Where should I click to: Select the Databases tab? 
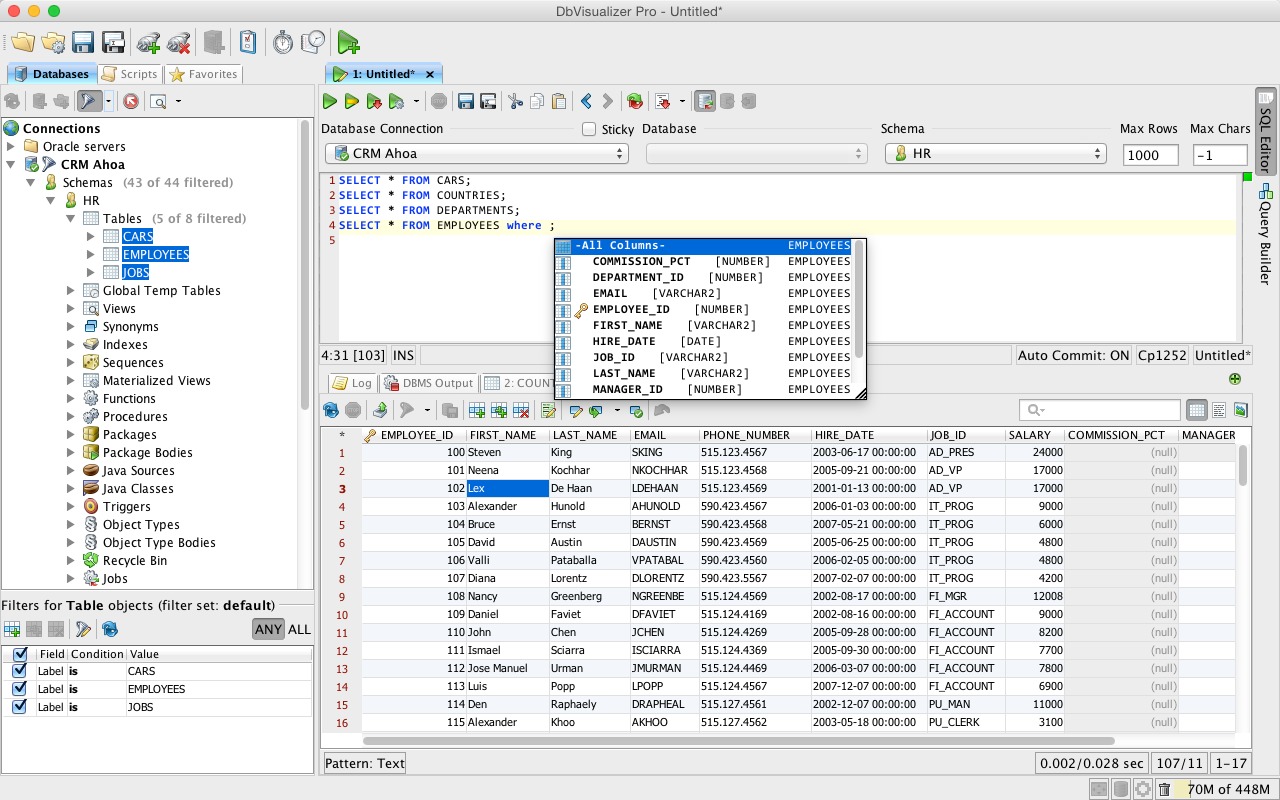(52, 74)
